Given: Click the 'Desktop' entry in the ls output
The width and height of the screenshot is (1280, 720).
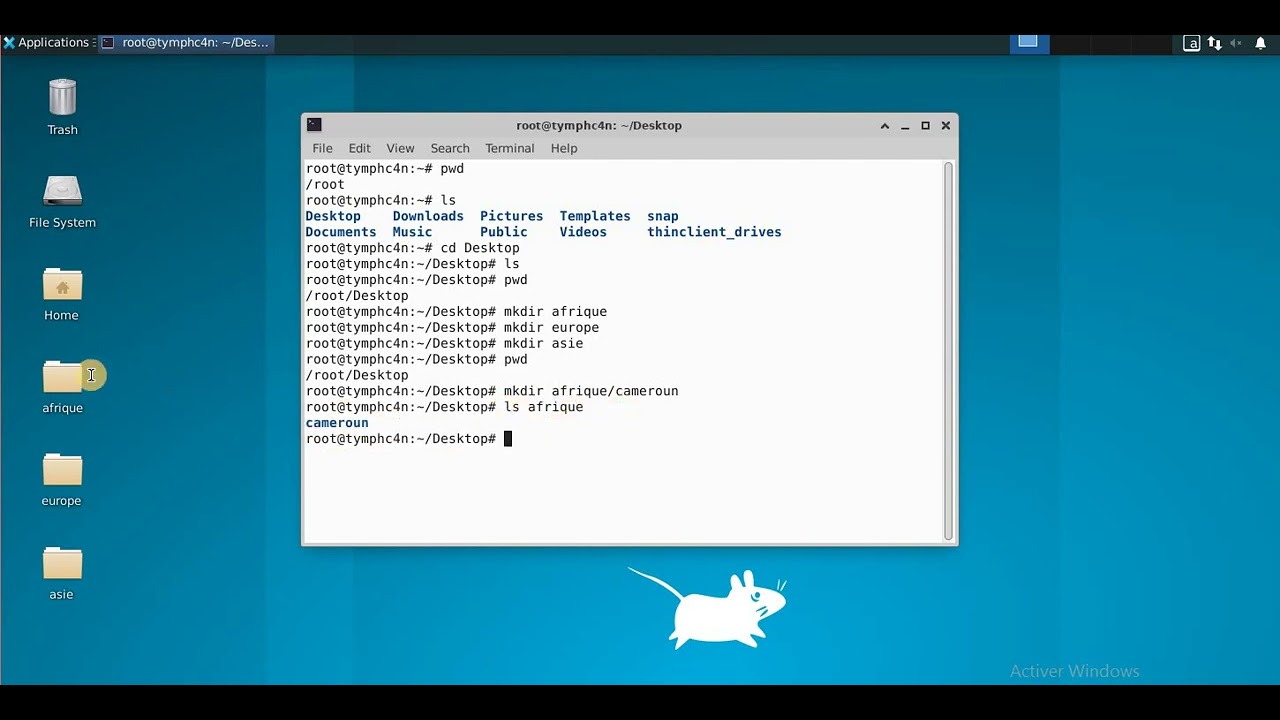Looking at the screenshot, I should click(x=333, y=216).
